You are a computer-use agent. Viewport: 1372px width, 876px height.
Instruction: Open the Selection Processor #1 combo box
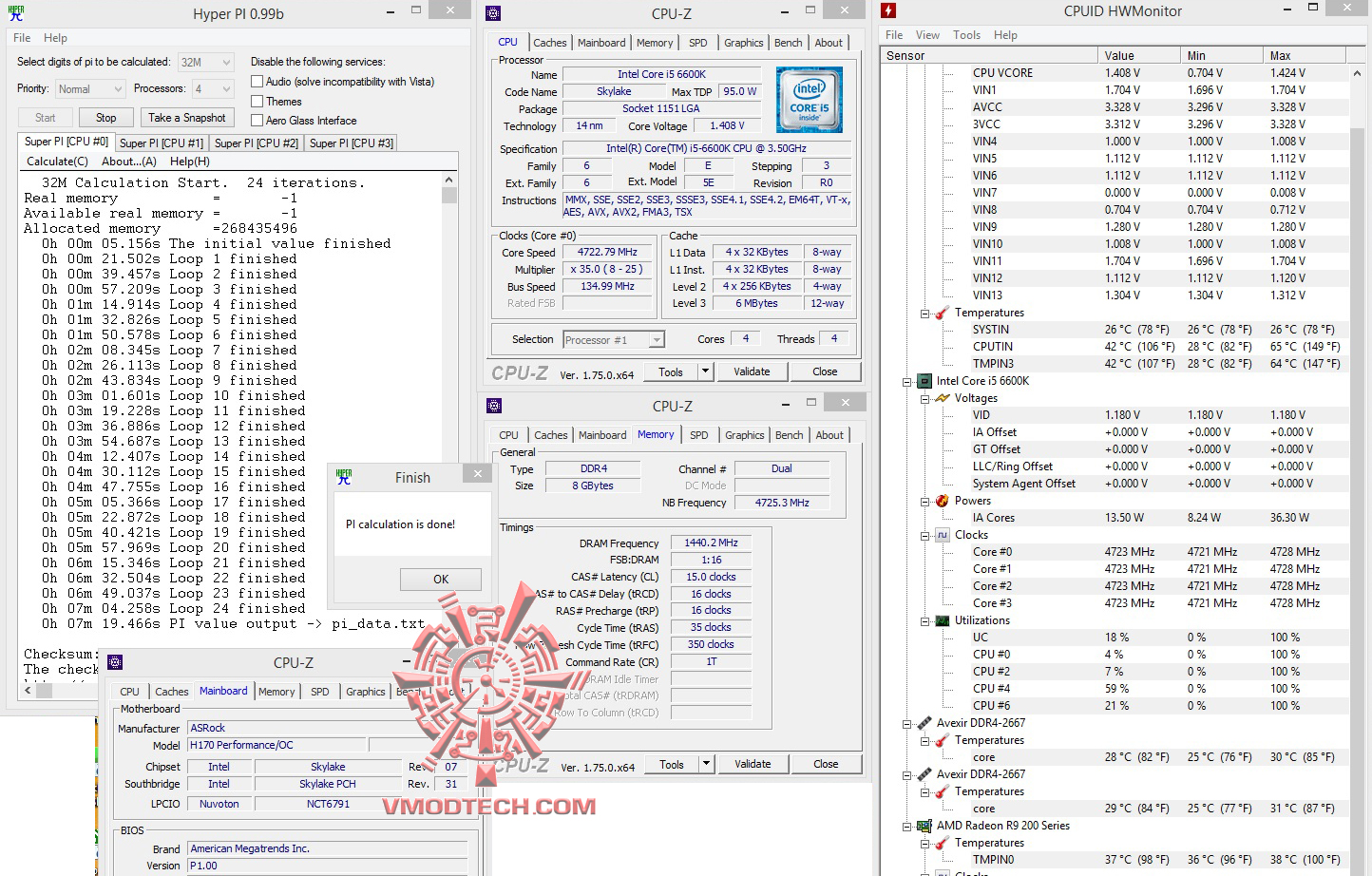click(x=613, y=339)
